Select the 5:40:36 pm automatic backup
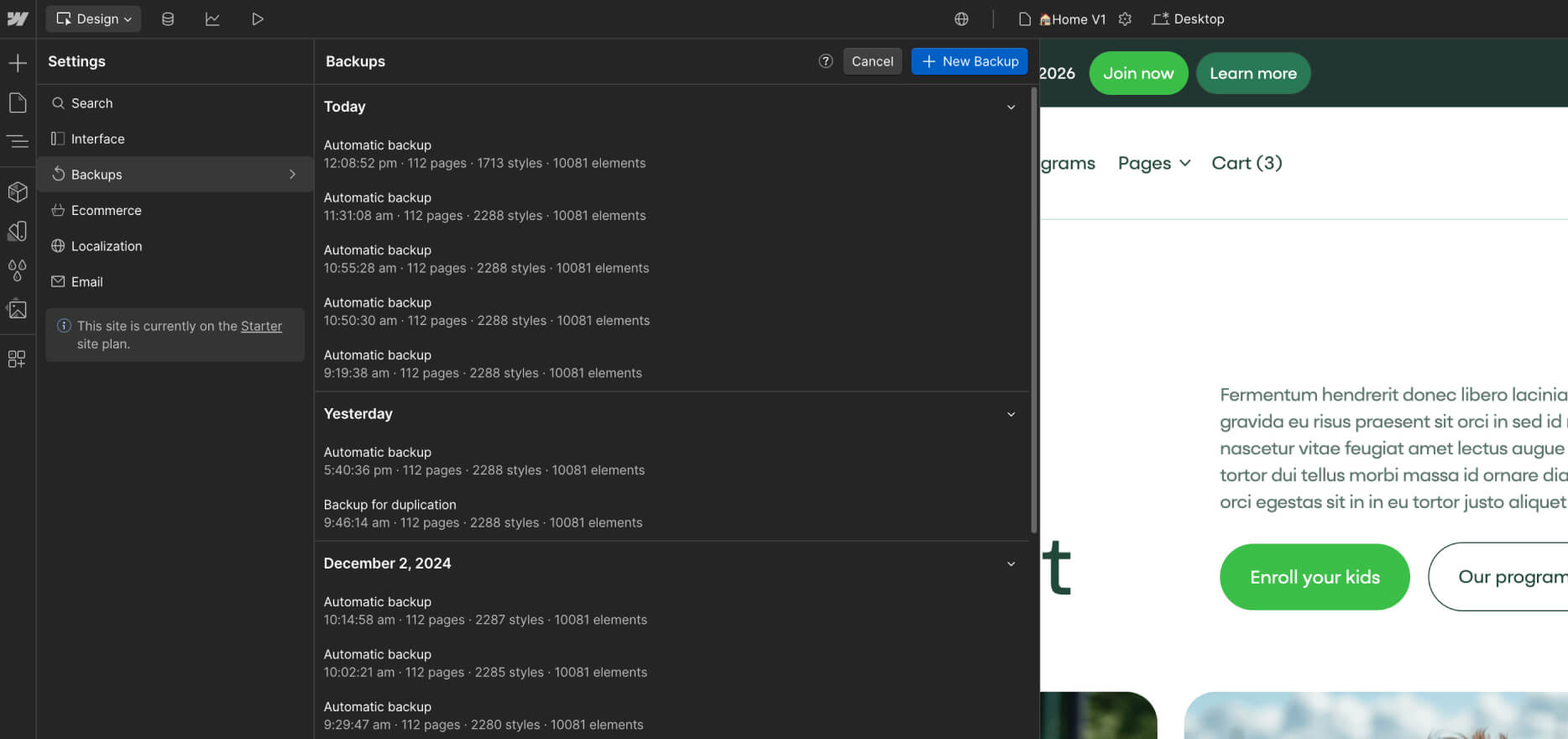This screenshot has height=739, width=1568. pos(672,461)
